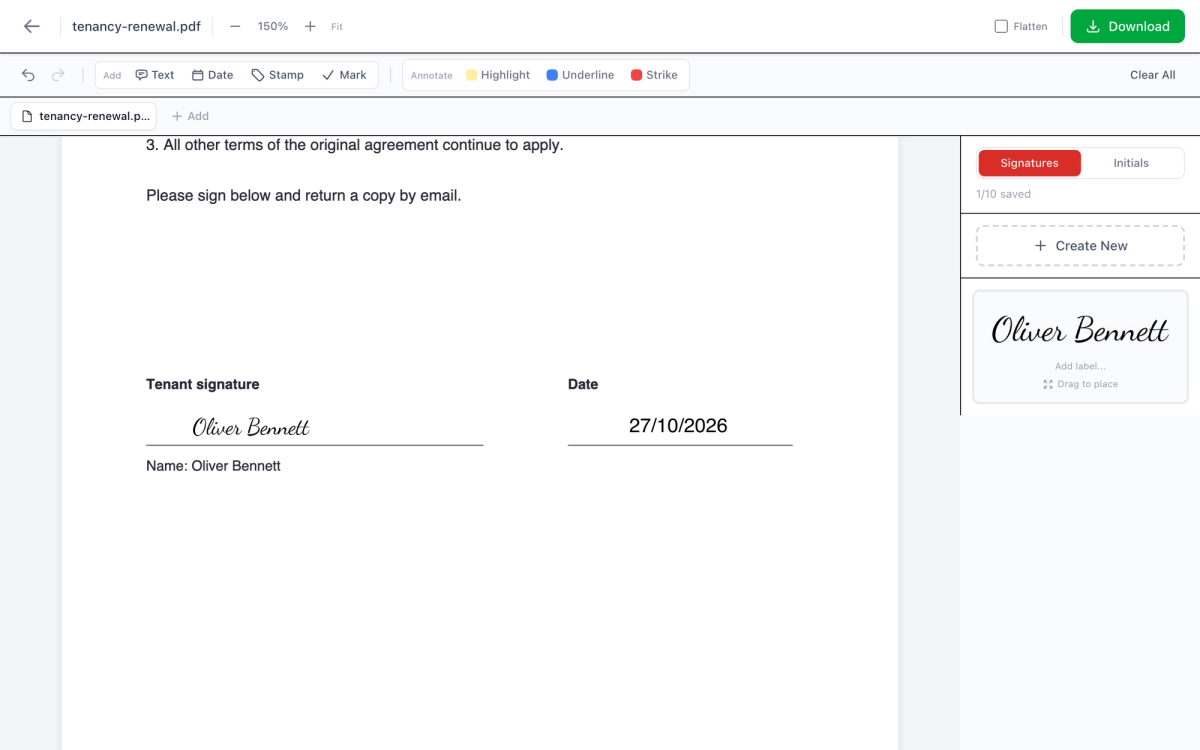
Task: Click the Fit zoom button
Action: click(x=337, y=27)
